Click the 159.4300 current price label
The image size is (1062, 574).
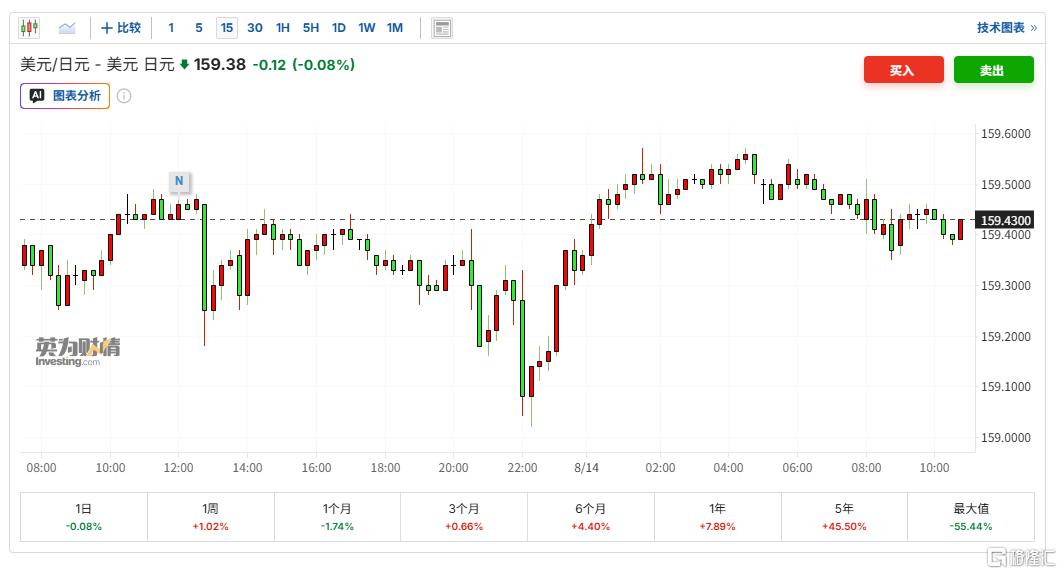1004,220
